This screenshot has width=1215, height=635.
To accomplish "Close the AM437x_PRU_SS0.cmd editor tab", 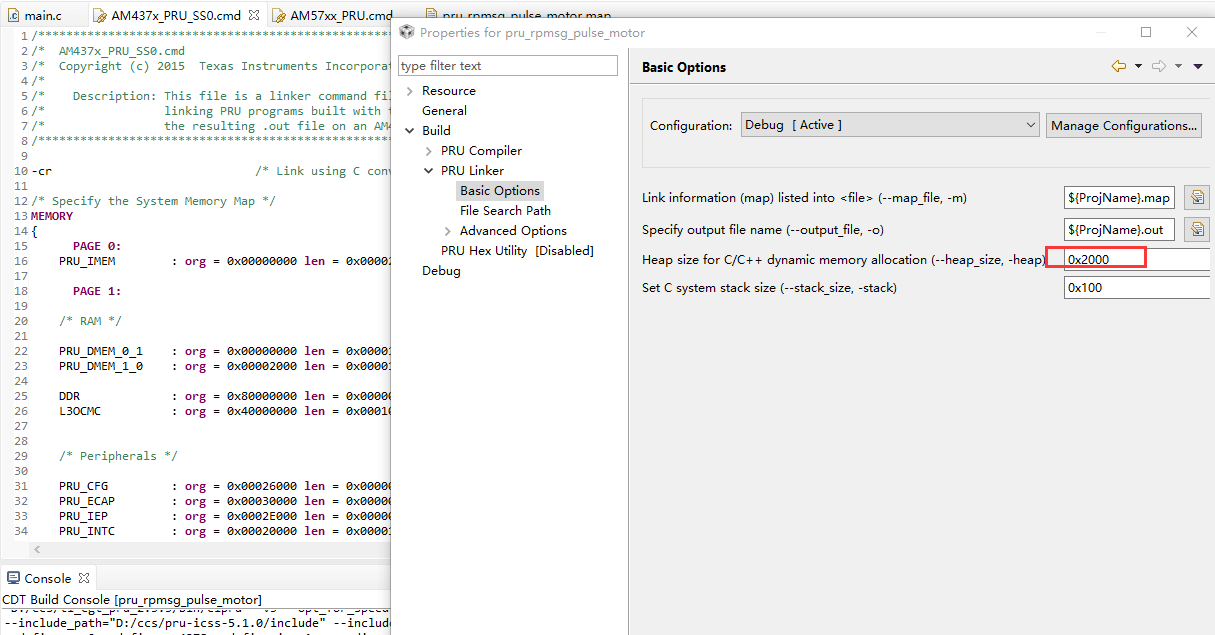I will (254, 16).
